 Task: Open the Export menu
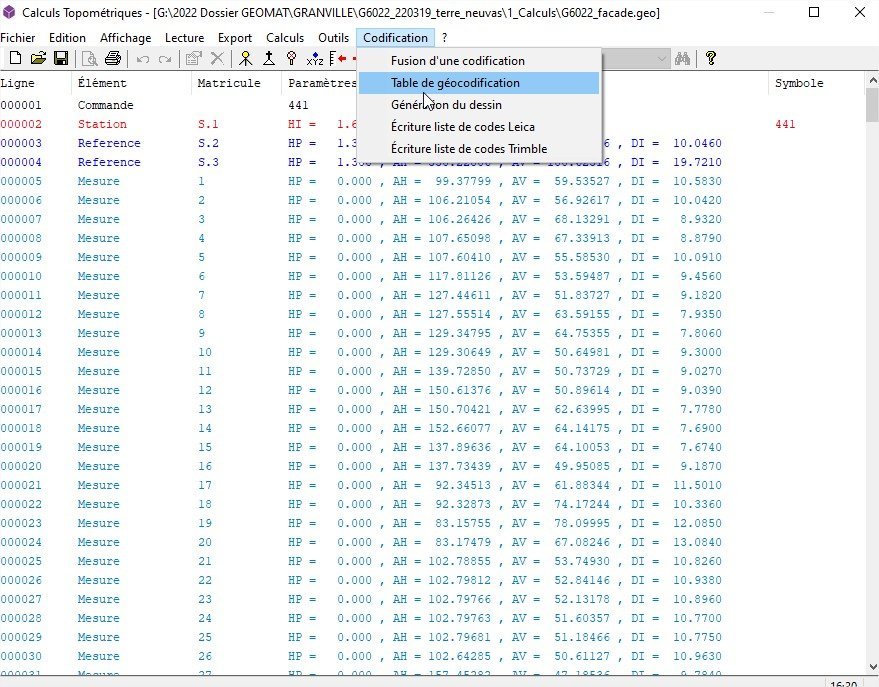click(234, 38)
